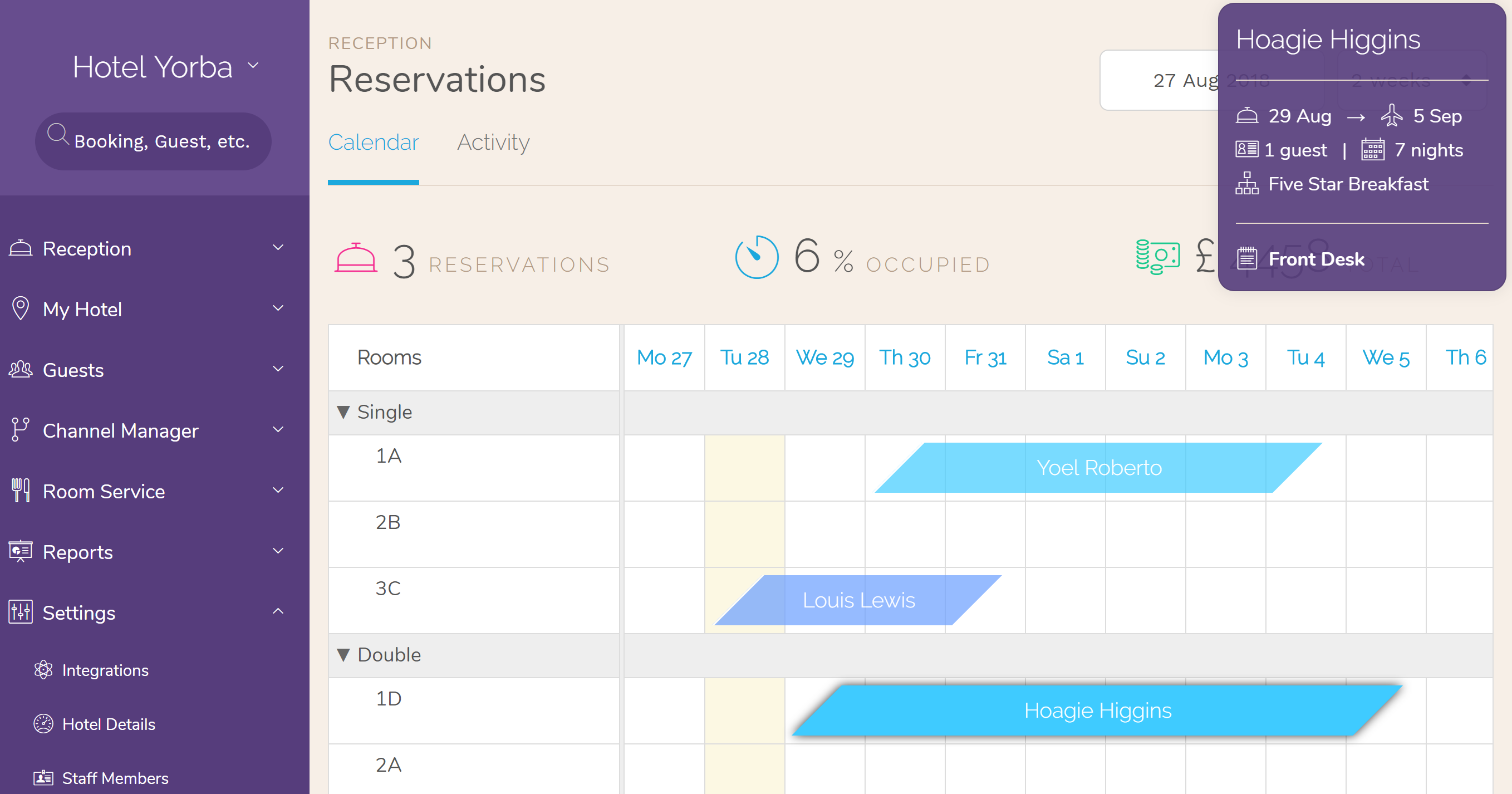
Task: Select the Su 2 date column header
Action: tap(1145, 357)
